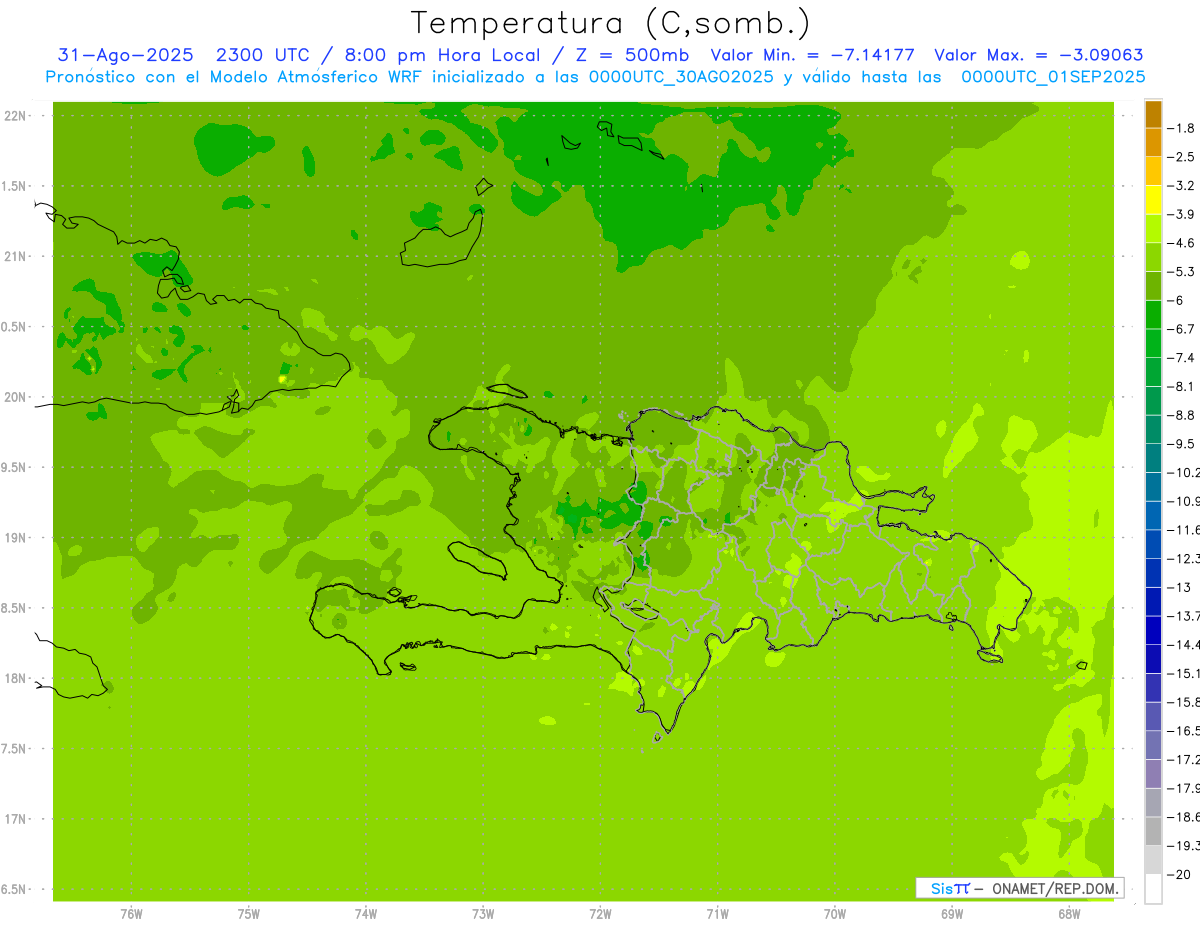Click the '69W' longitude axis label
1200x927 pixels.
coord(952,914)
